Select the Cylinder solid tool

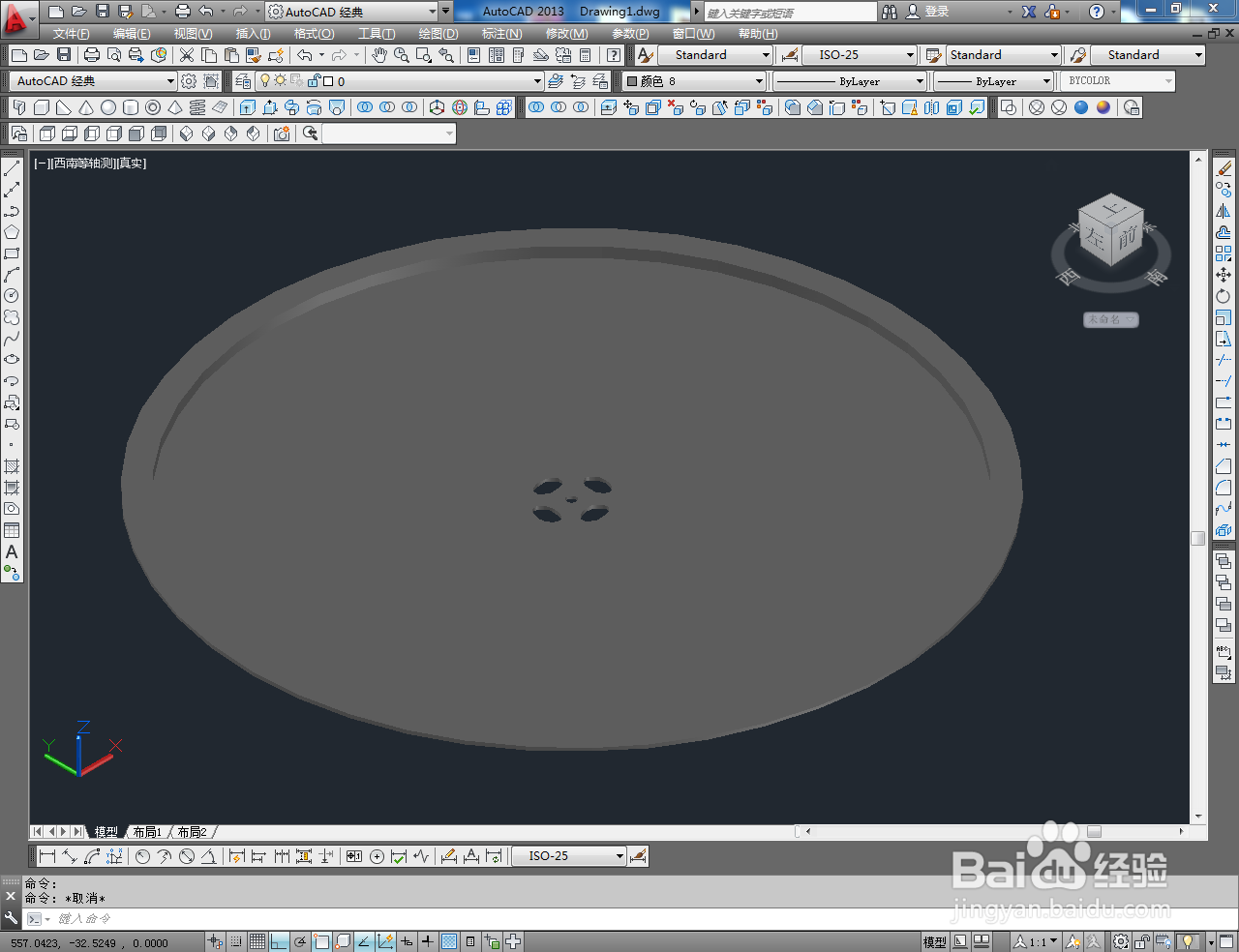pyautogui.click(x=131, y=107)
